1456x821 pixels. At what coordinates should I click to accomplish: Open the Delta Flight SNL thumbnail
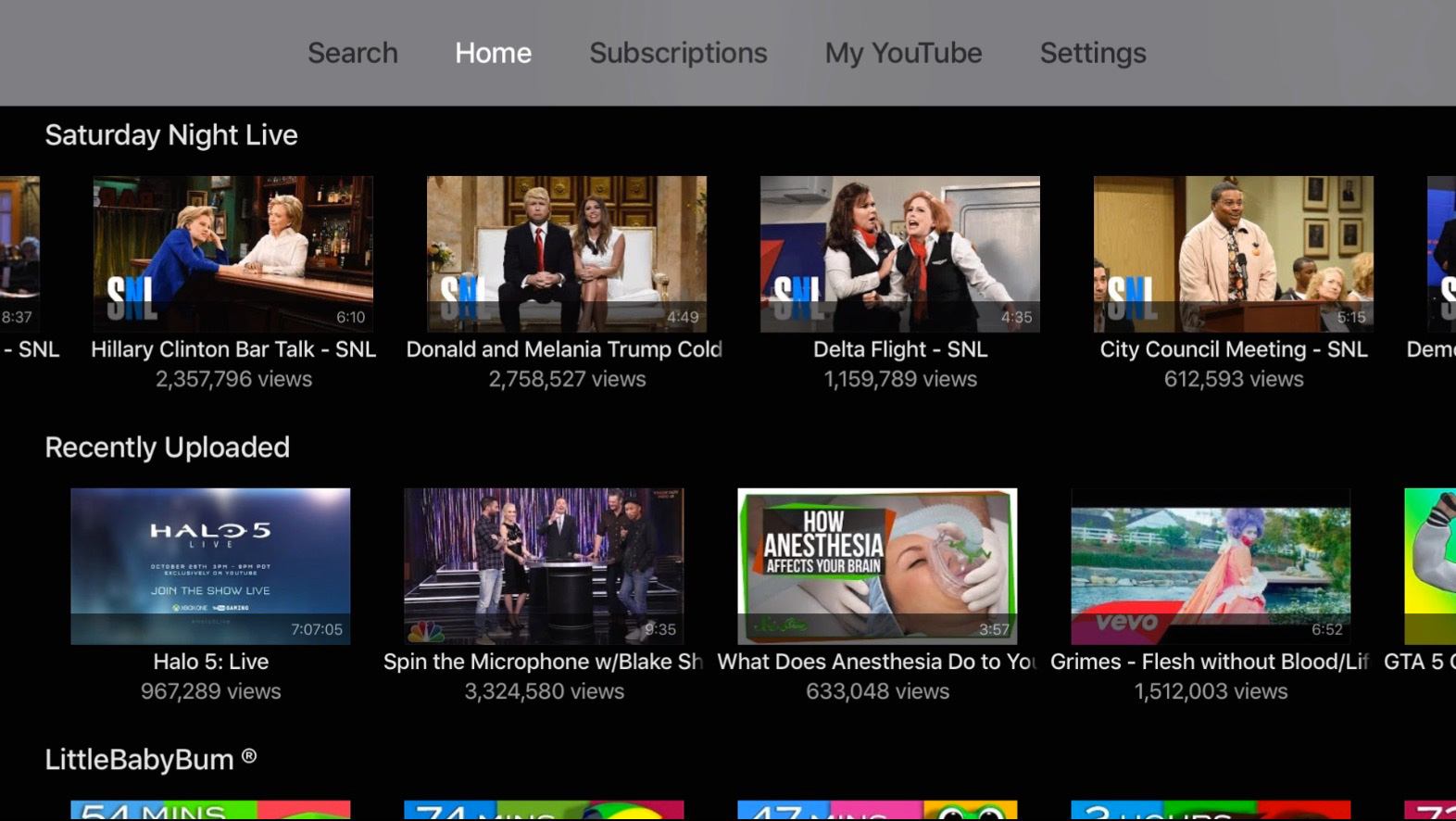900,254
